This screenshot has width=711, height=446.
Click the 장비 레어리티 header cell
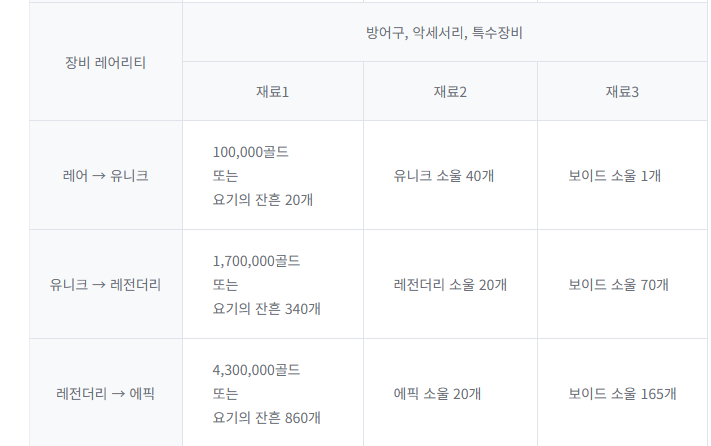click(x=105, y=62)
